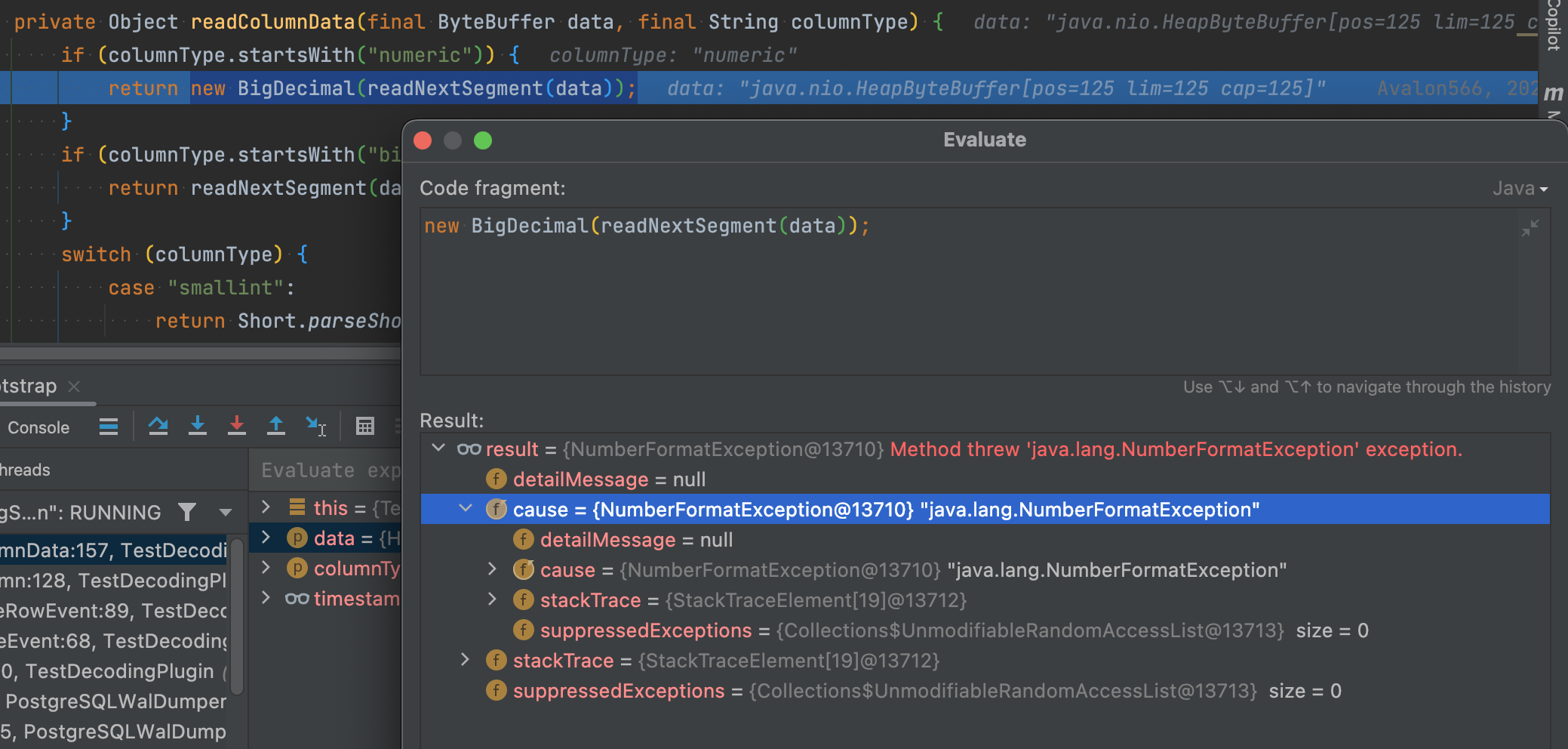
Task: Open Evaluate Expression via calculator icon
Action: 365,427
